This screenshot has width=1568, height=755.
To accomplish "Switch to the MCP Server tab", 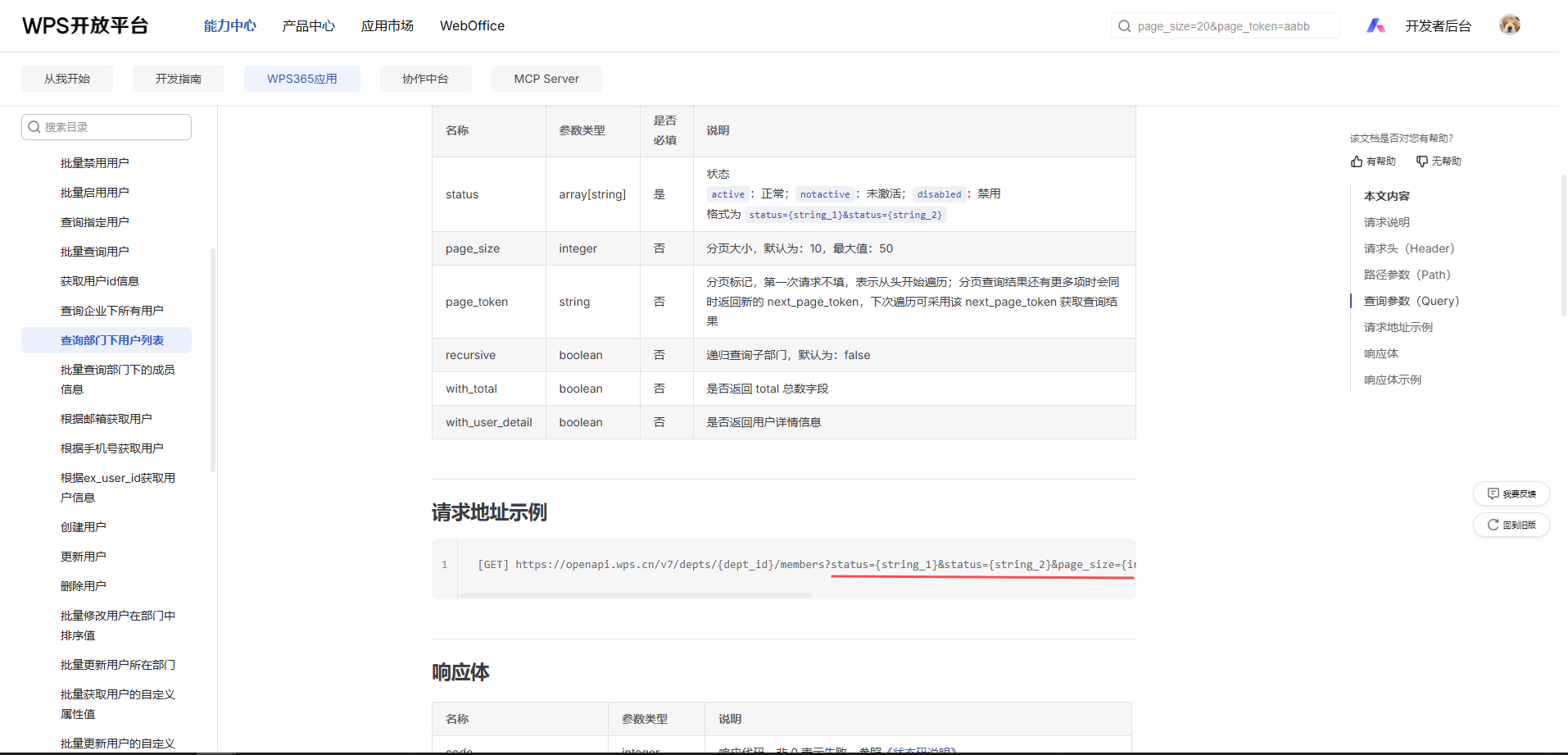I will 546,79.
